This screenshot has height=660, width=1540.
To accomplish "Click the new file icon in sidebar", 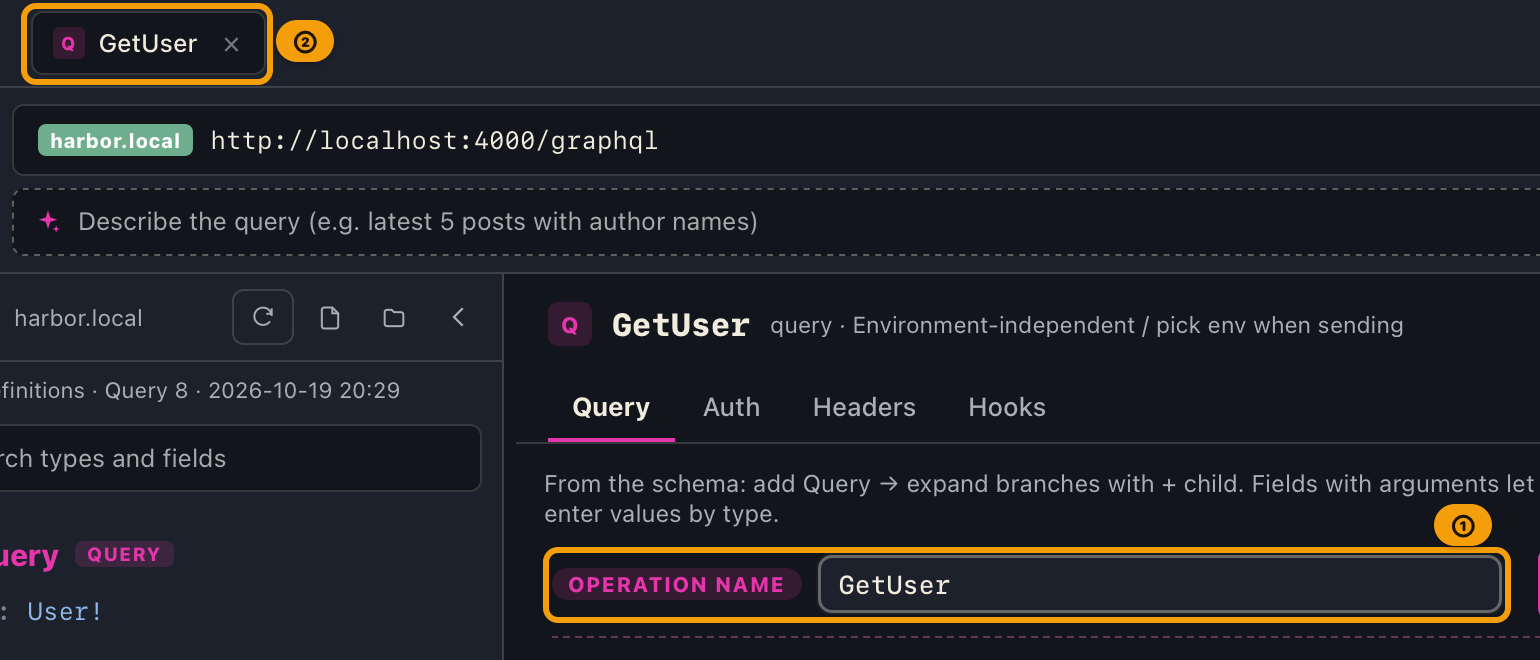I will [x=330, y=318].
